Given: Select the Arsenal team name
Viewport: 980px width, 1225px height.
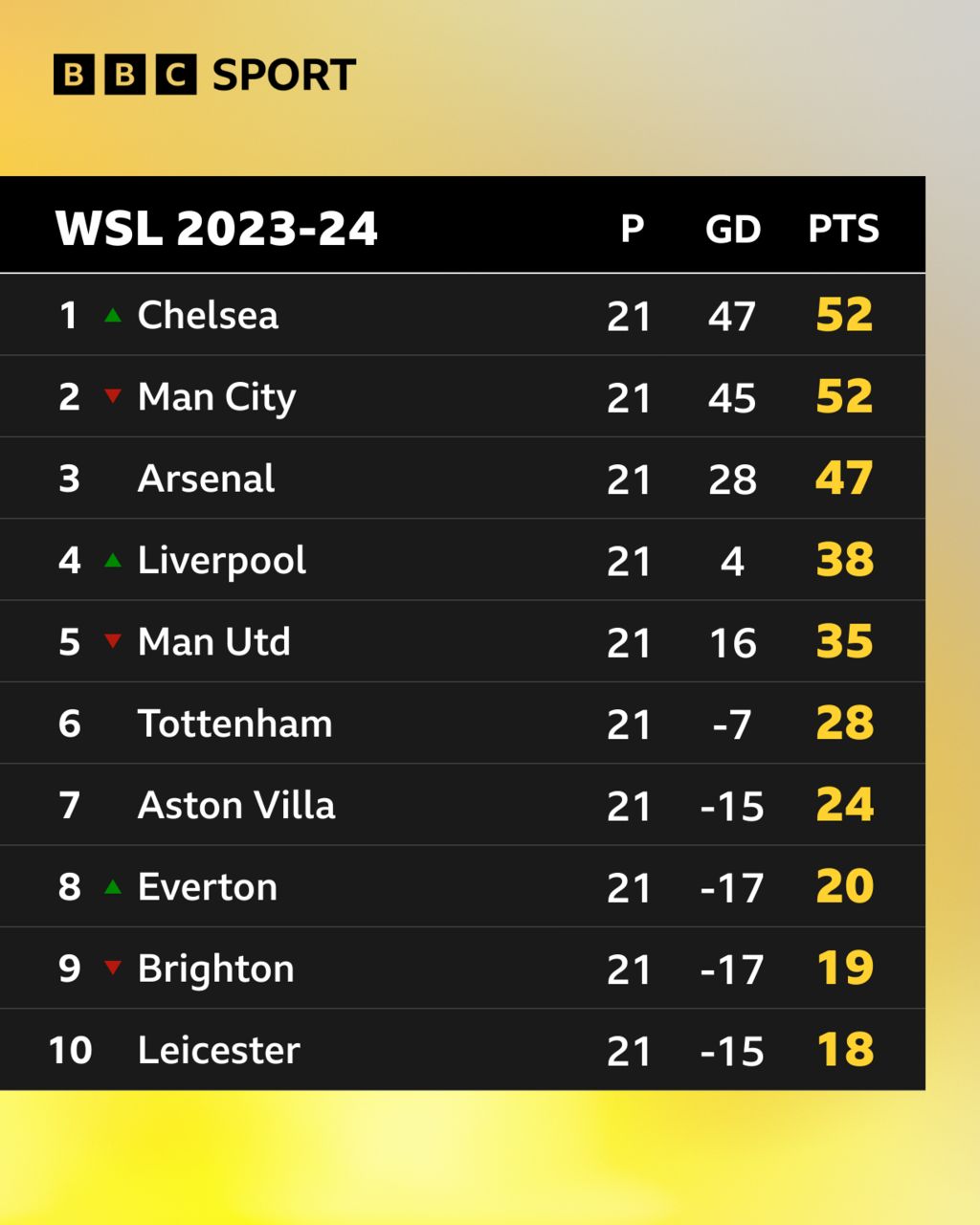Looking at the screenshot, I should (206, 479).
